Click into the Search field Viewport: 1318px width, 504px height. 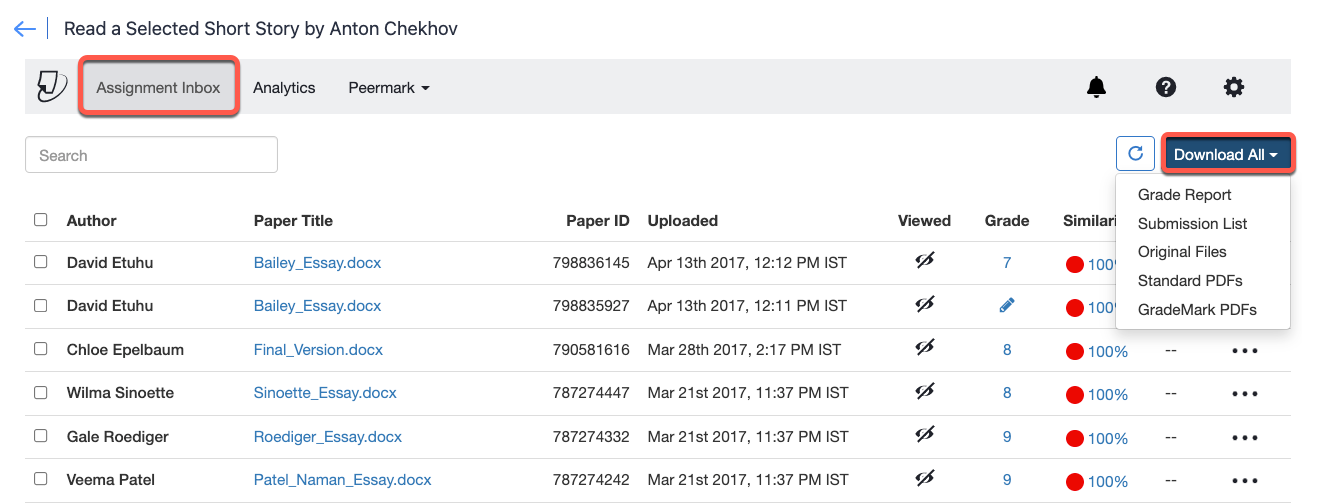point(151,155)
